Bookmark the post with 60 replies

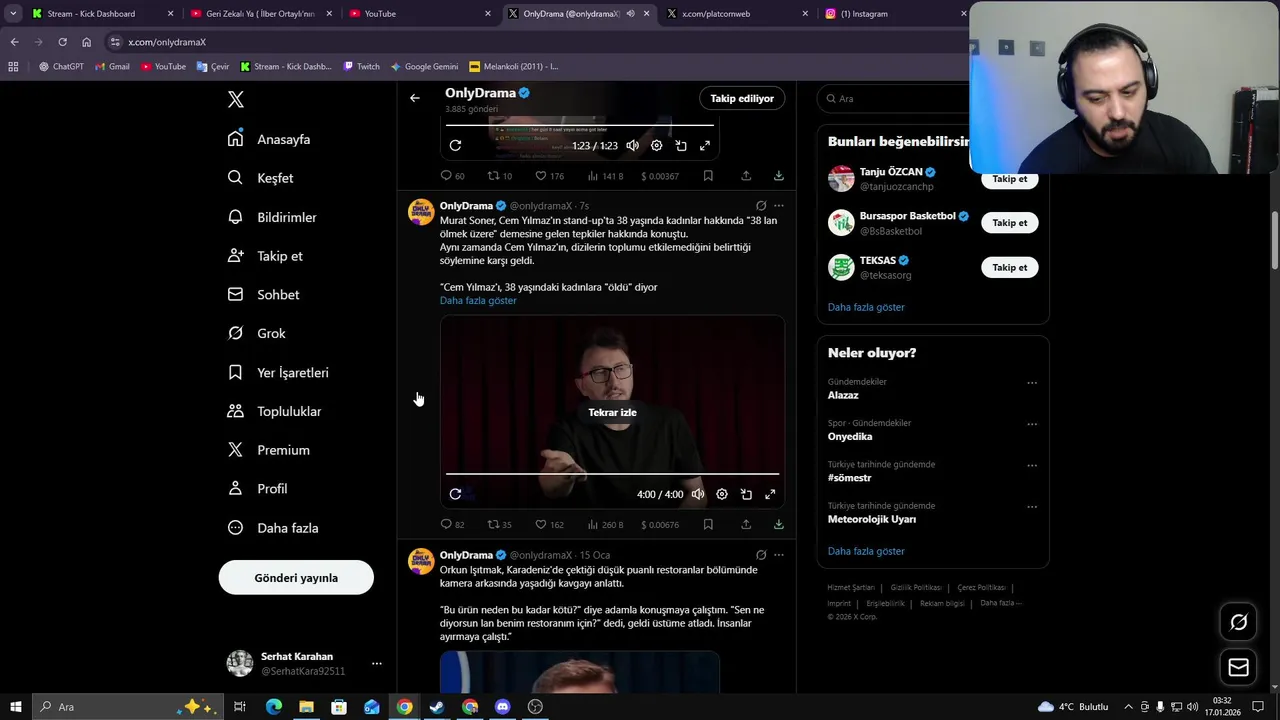(x=708, y=176)
